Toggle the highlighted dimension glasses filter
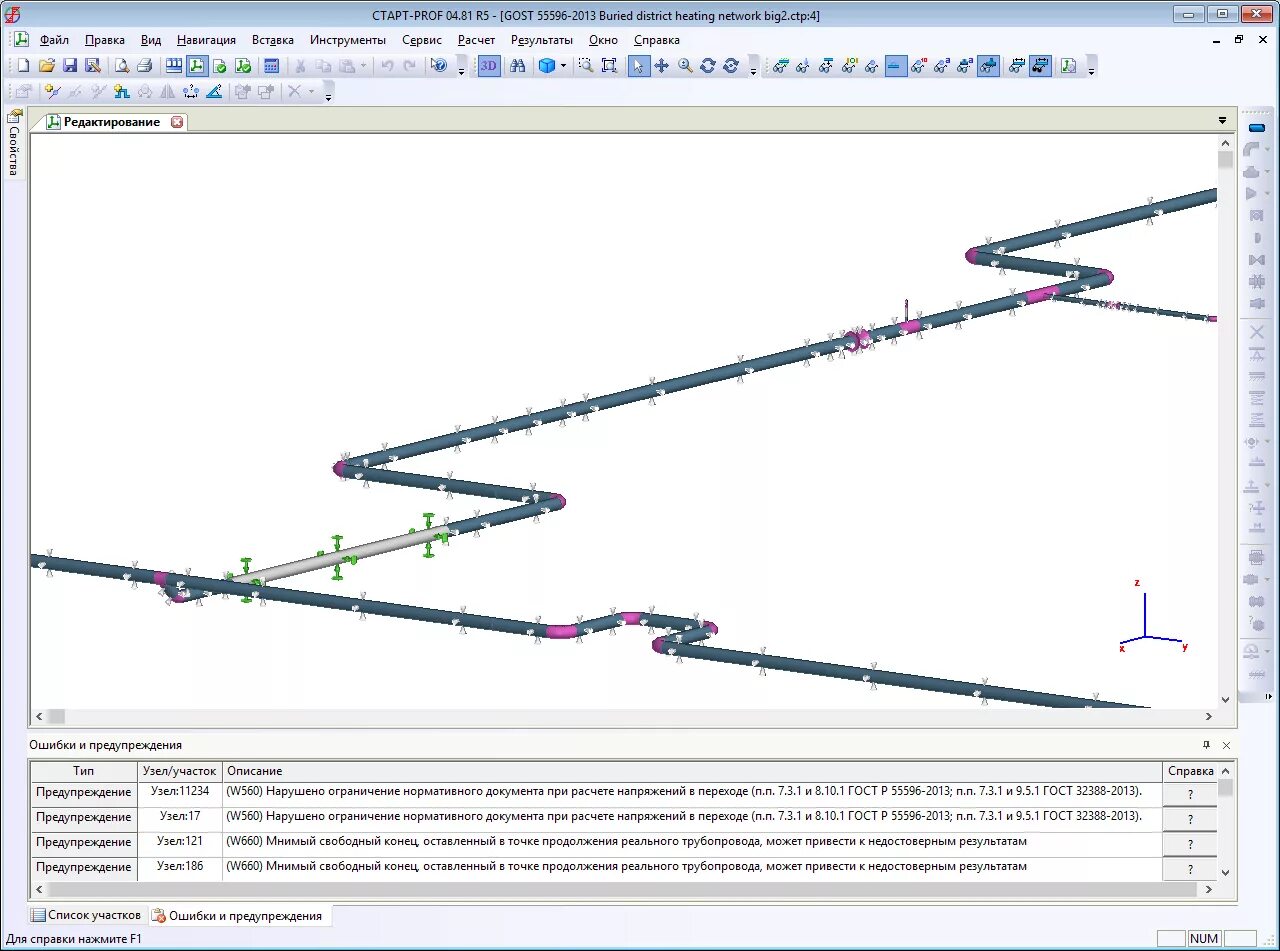Viewport: 1280px width, 951px height. point(1040,66)
